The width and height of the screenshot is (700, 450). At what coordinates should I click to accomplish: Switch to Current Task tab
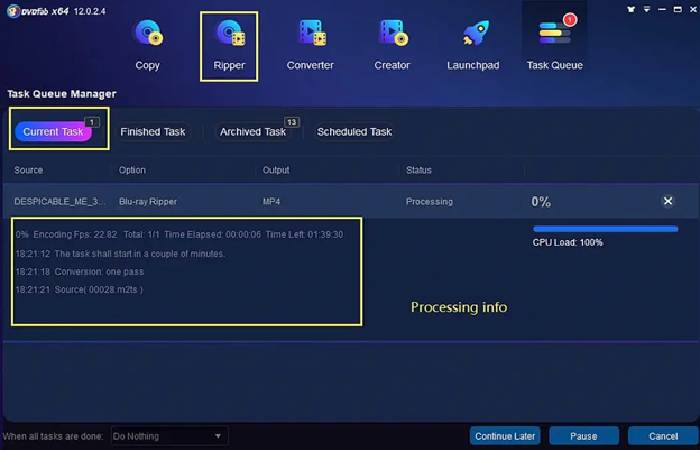click(x=53, y=132)
